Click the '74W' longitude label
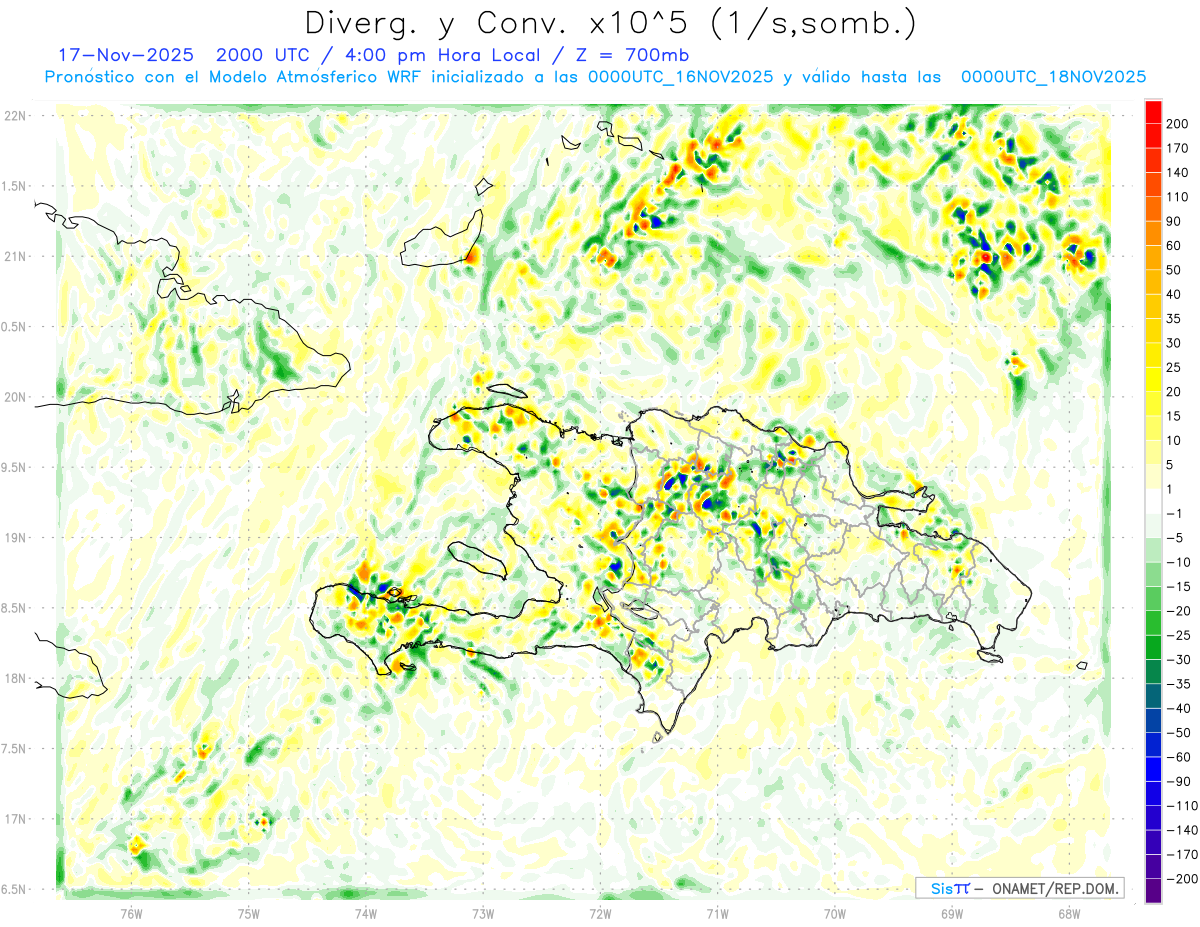 365,913
